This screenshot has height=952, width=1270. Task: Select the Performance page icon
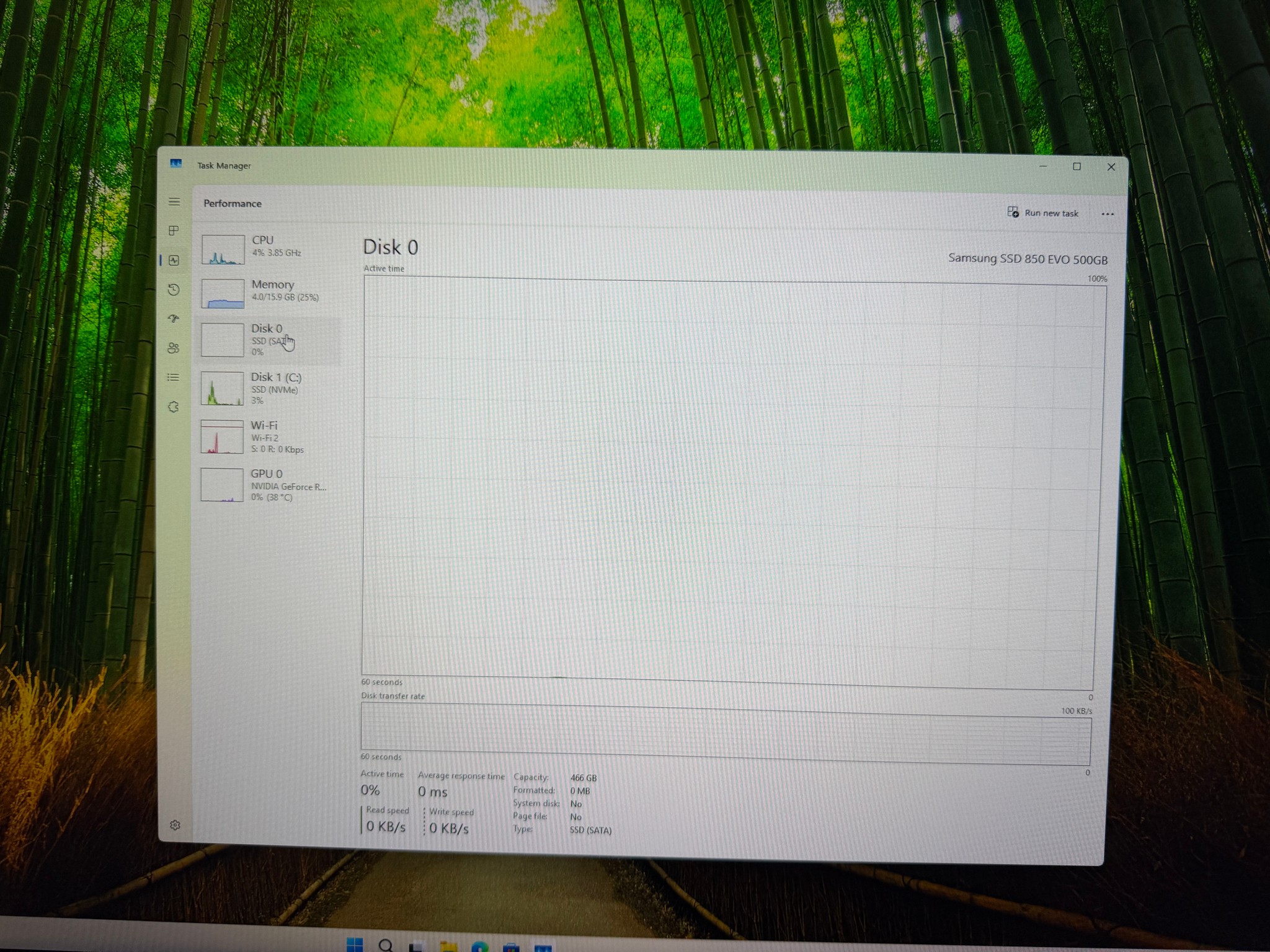(x=174, y=260)
